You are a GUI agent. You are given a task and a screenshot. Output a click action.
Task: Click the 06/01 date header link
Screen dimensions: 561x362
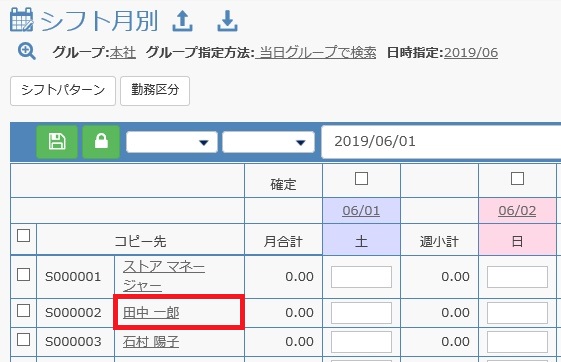(361, 211)
